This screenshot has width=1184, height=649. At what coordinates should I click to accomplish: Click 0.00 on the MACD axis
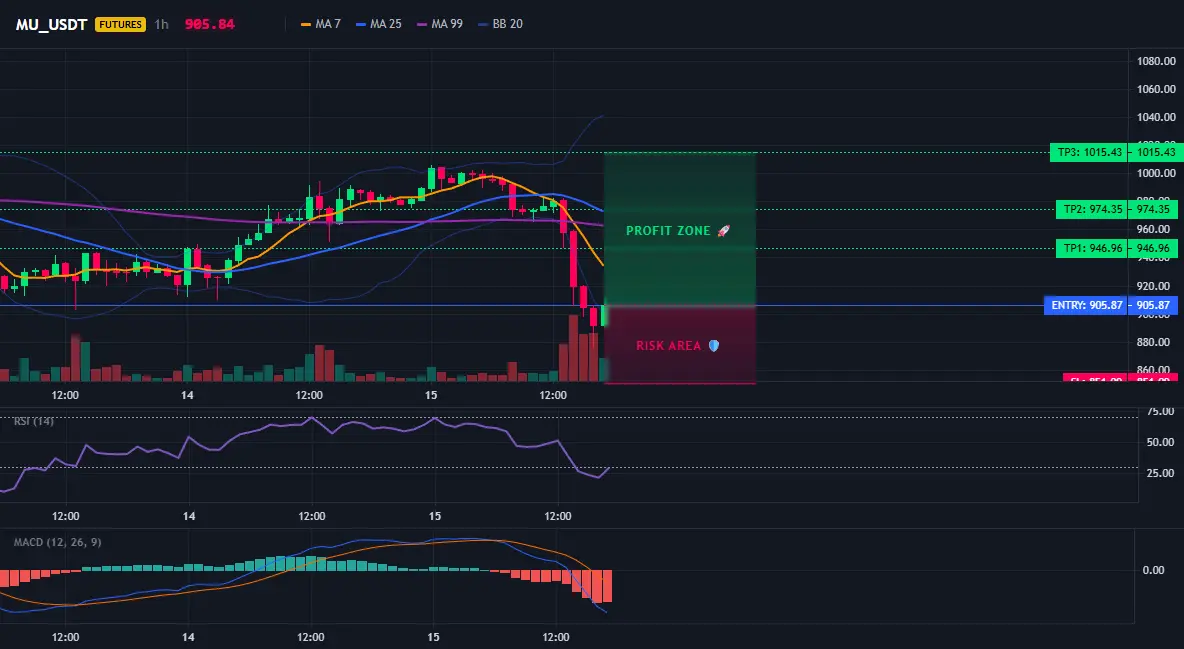click(x=1153, y=570)
